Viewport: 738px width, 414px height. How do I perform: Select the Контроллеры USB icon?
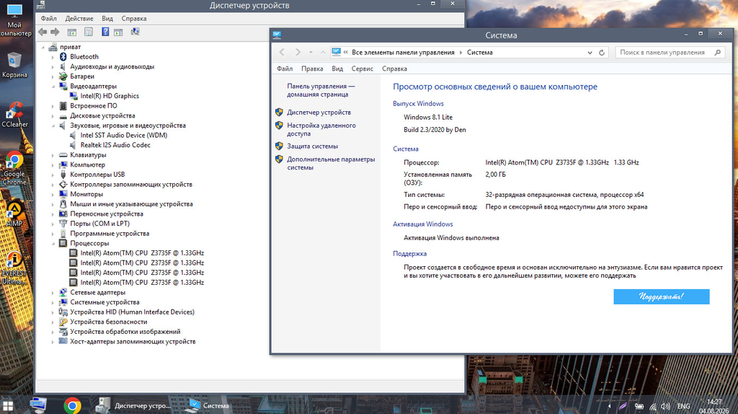tap(63, 175)
